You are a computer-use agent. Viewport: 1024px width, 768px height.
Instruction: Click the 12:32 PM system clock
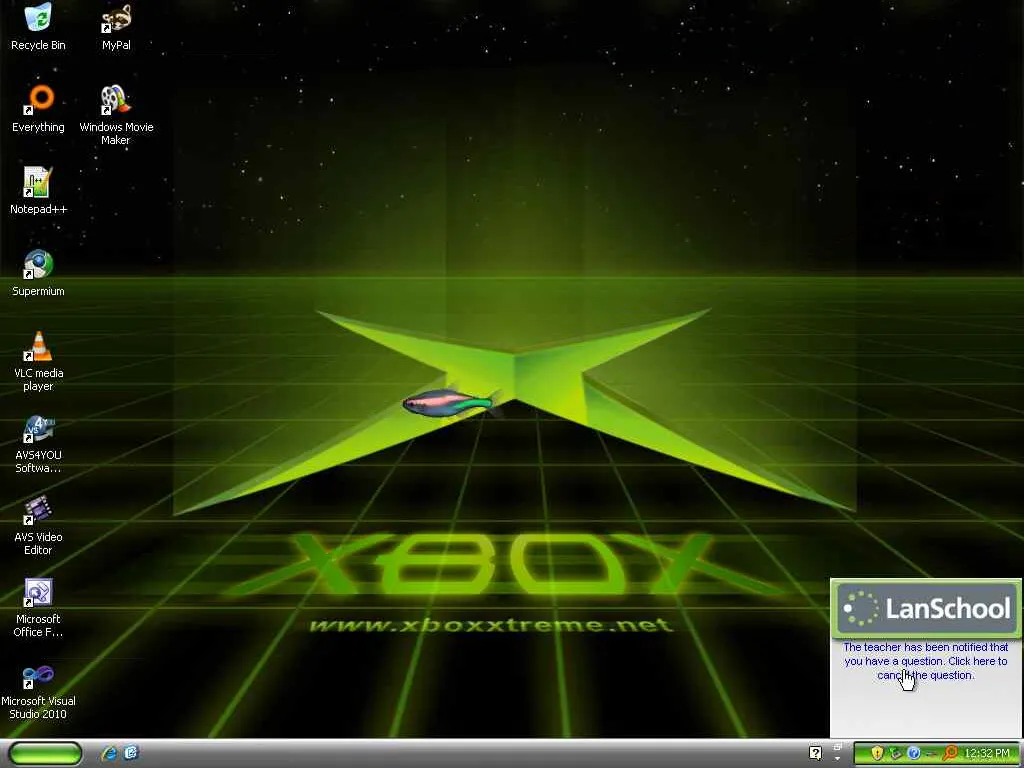pos(987,753)
